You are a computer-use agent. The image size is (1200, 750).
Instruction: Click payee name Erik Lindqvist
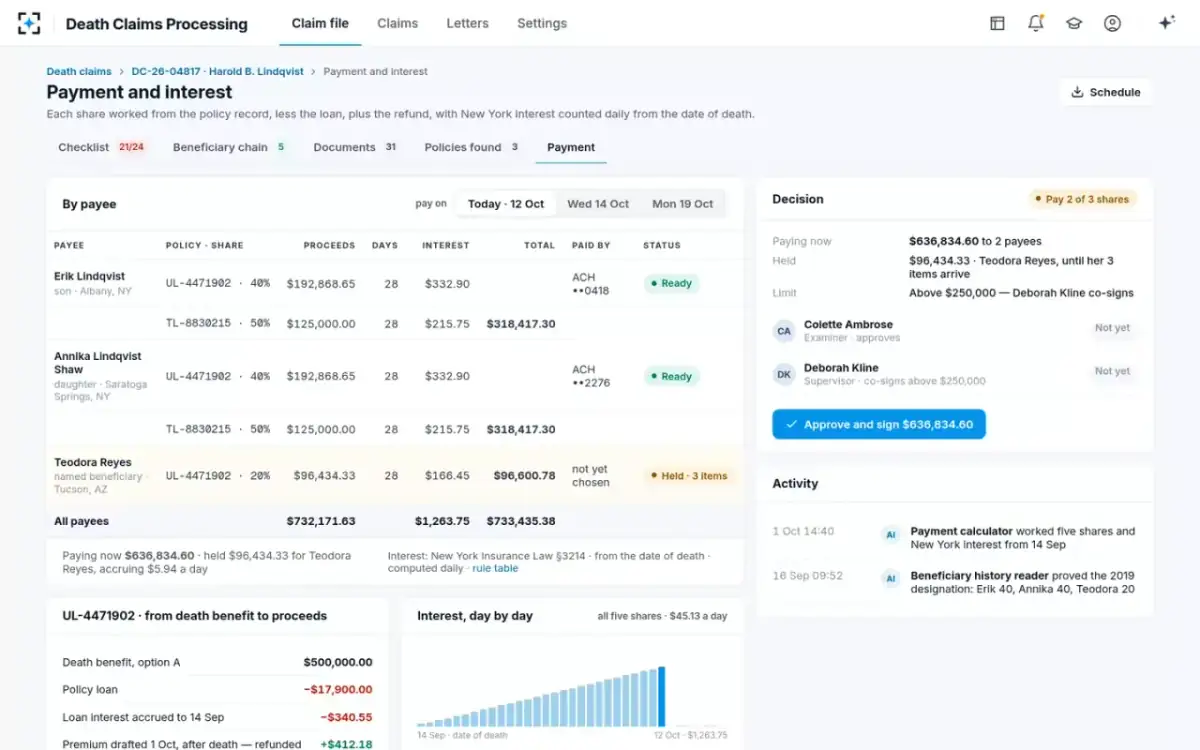[92, 276]
